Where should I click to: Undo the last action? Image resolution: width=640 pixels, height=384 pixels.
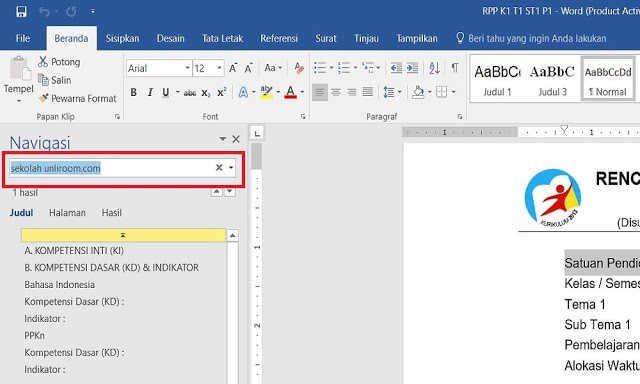[x=44, y=11]
